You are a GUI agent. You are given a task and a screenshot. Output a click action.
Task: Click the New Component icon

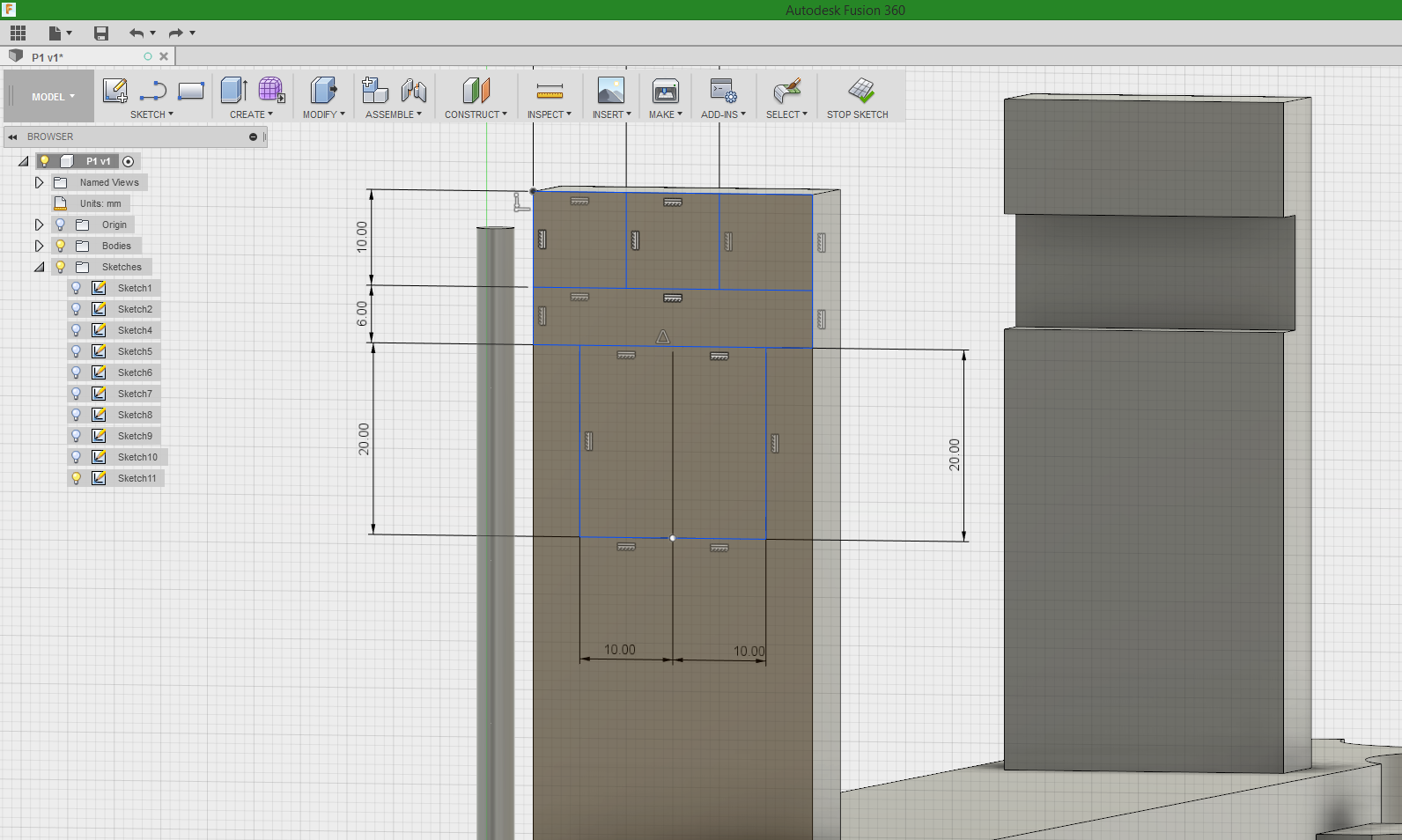point(375,90)
